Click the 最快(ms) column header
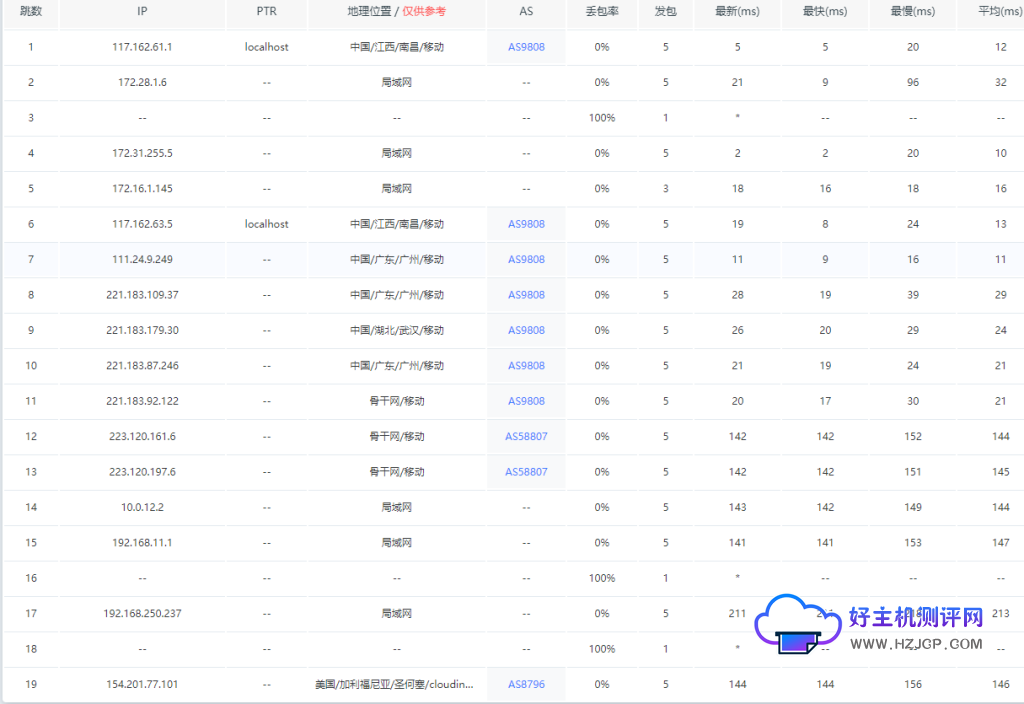This screenshot has width=1024, height=704. point(825,12)
